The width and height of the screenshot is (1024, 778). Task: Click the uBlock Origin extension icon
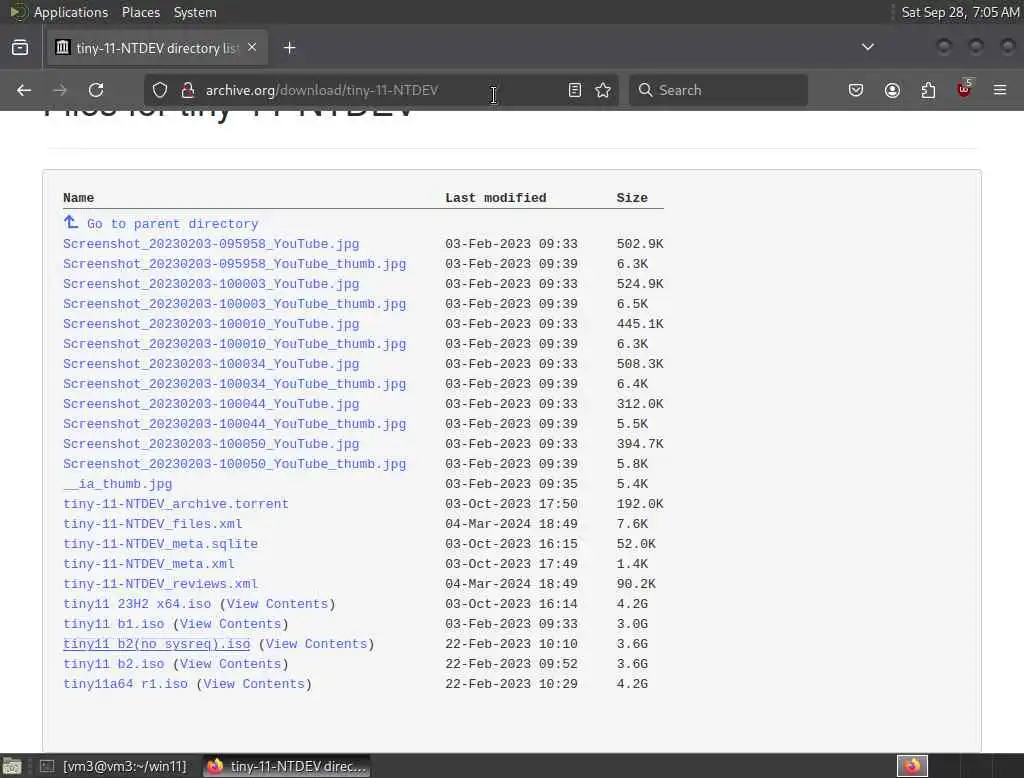965,89
